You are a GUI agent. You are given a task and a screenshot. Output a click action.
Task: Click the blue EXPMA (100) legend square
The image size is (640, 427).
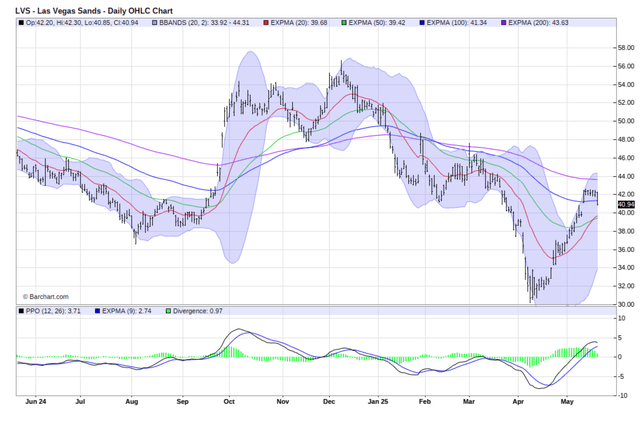pos(422,23)
